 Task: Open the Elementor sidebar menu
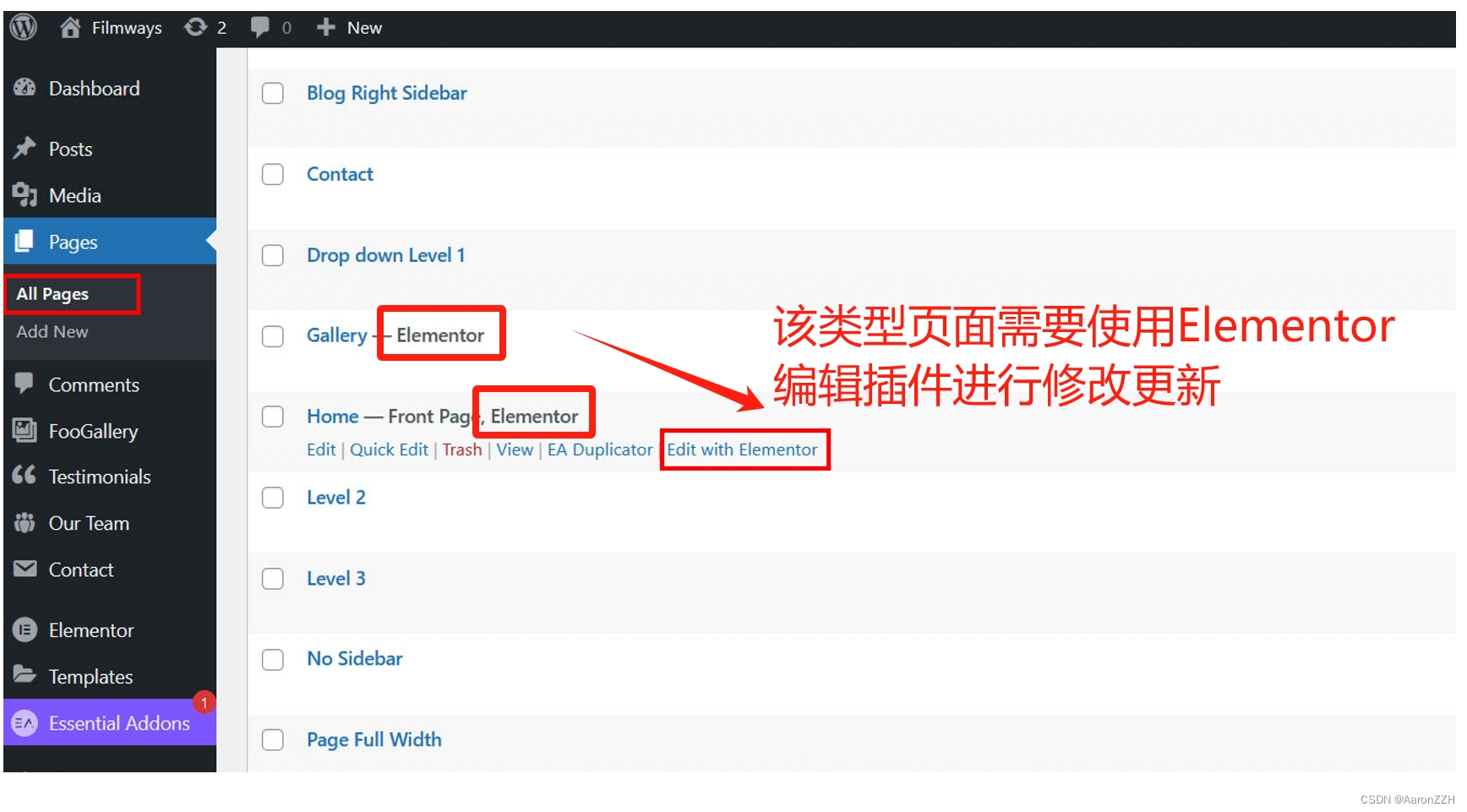tap(110, 630)
